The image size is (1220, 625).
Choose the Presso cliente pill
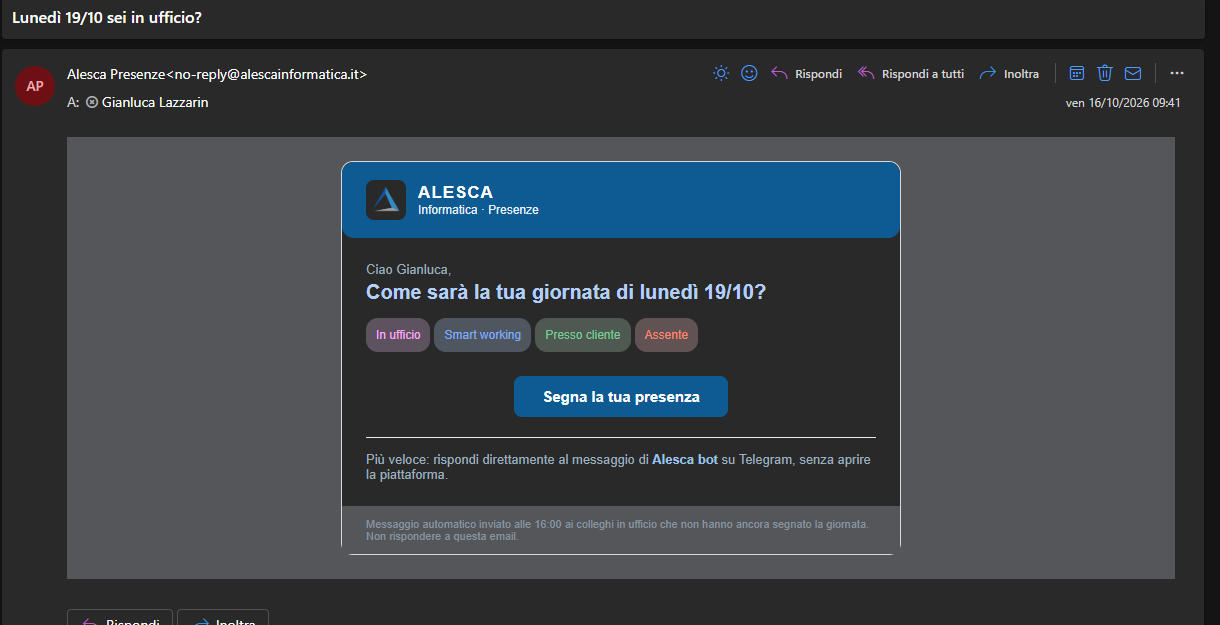(583, 335)
